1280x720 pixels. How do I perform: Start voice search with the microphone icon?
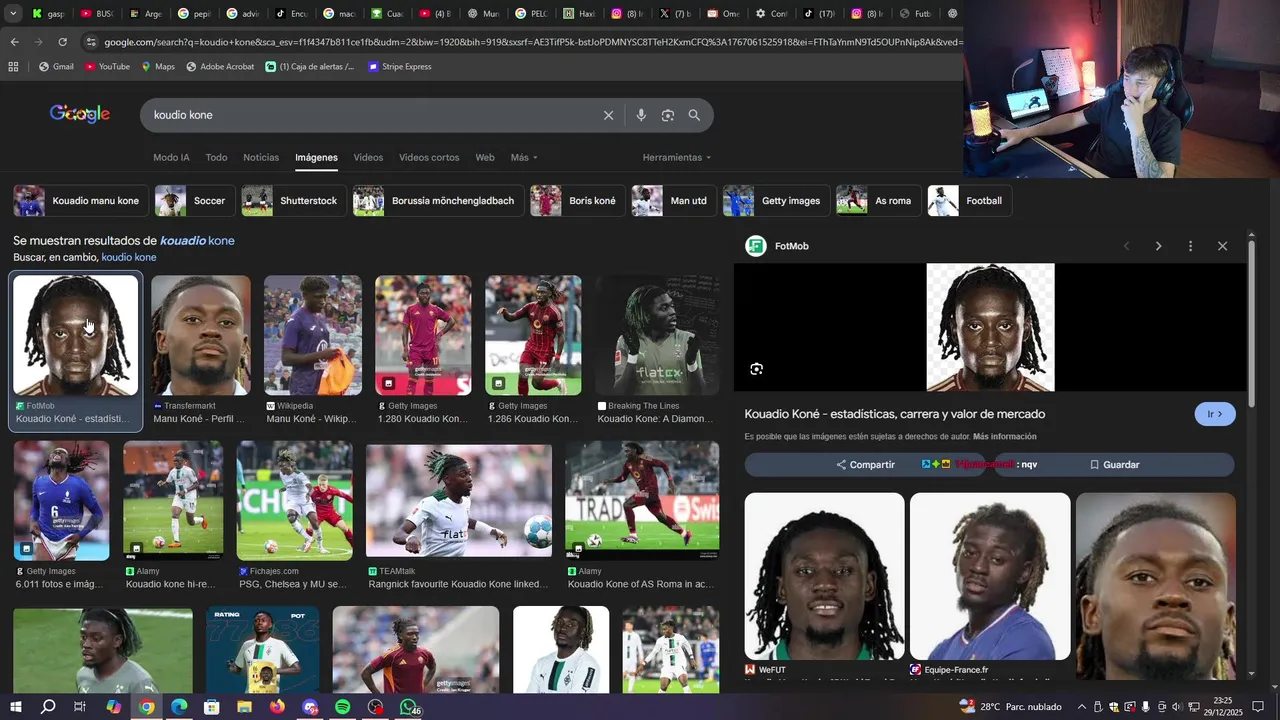[x=641, y=115]
